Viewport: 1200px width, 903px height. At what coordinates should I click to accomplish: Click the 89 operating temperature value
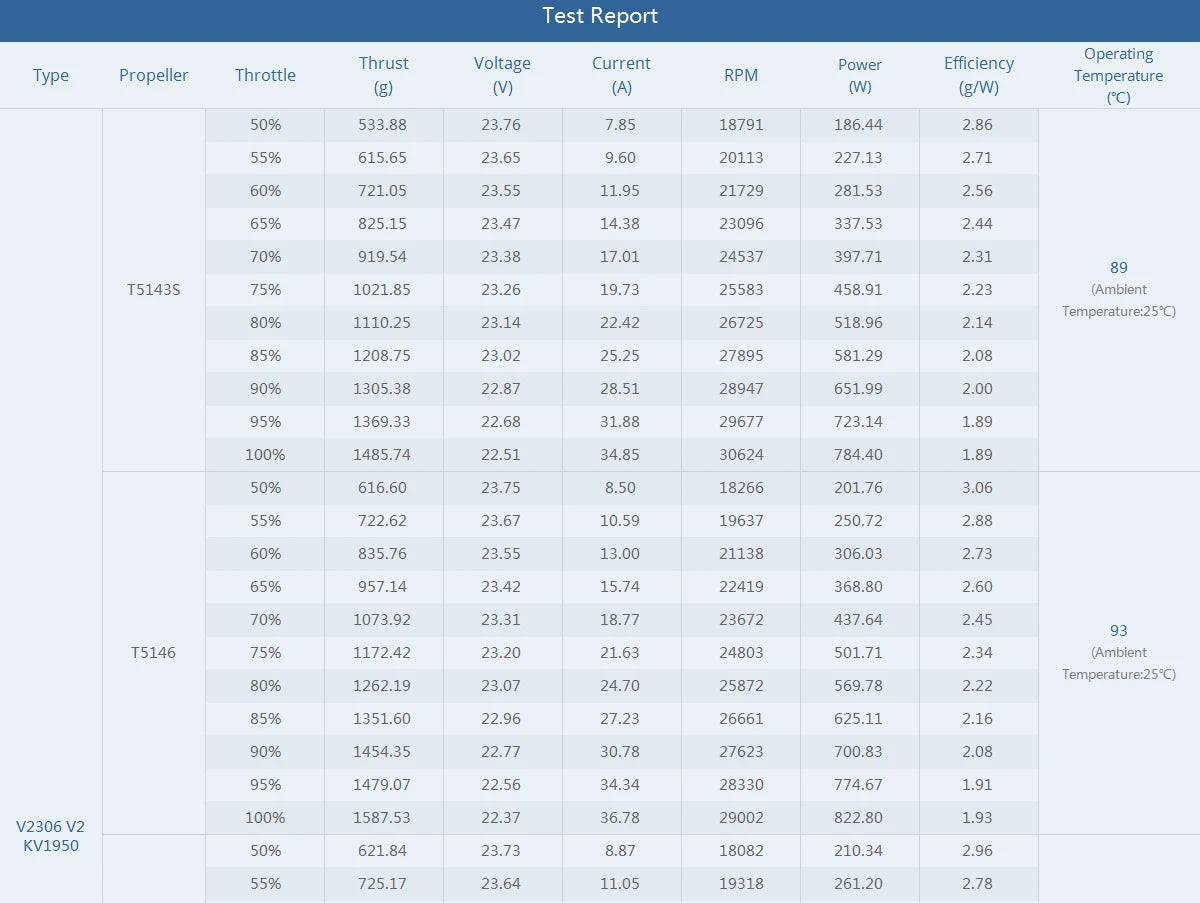pos(1118,267)
